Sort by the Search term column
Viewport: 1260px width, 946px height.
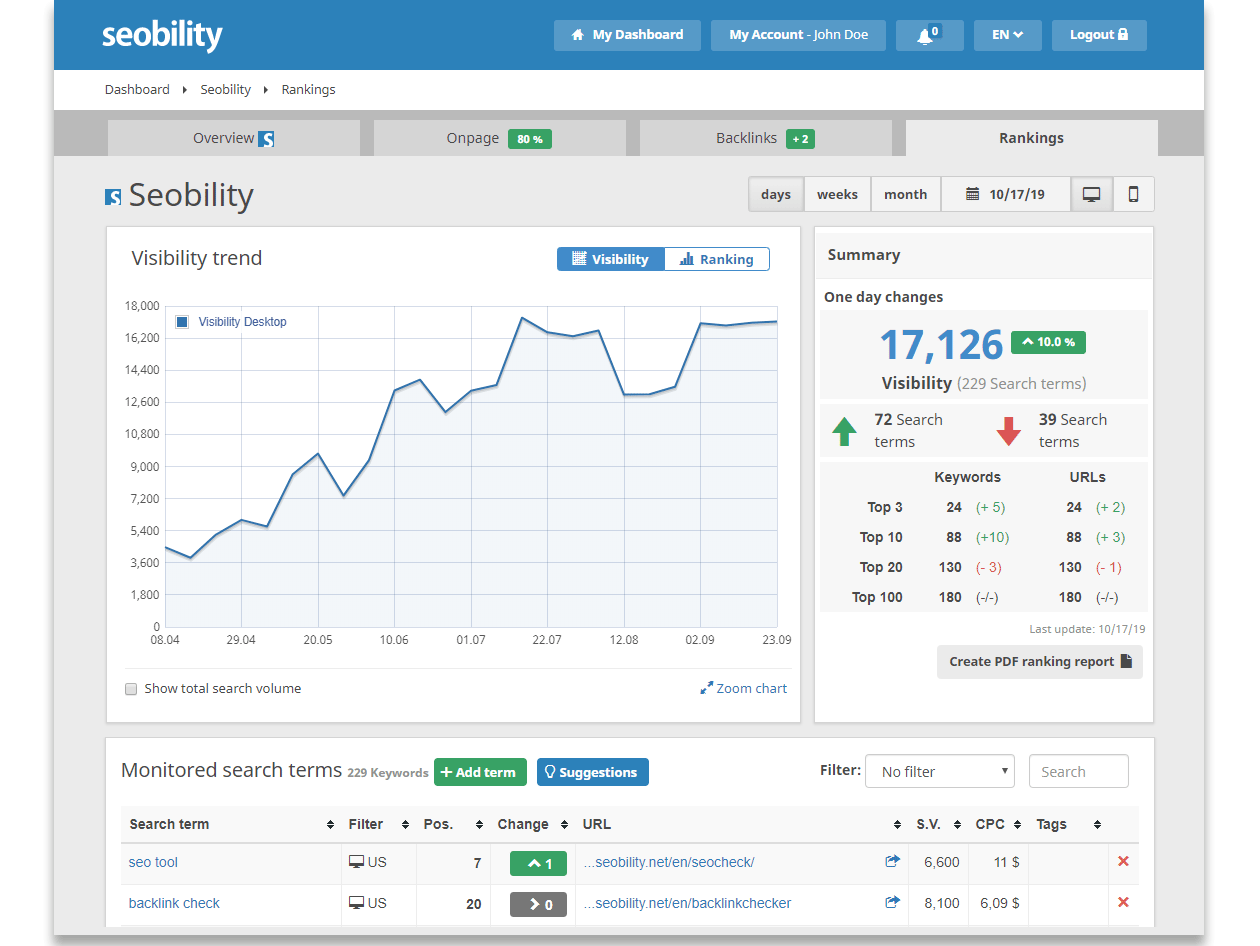coord(231,824)
